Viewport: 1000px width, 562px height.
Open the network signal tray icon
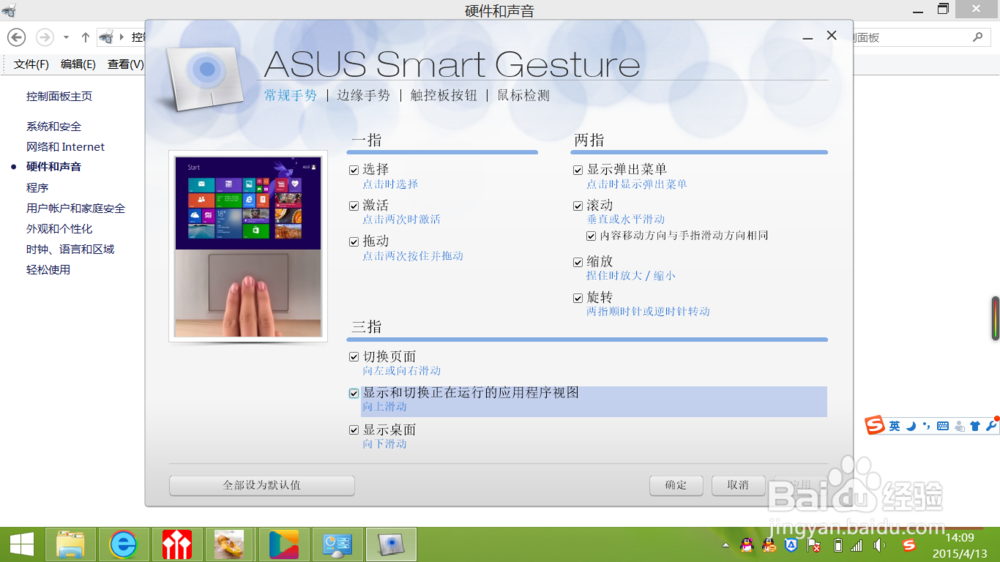pyautogui.click(x=857, y=545)
